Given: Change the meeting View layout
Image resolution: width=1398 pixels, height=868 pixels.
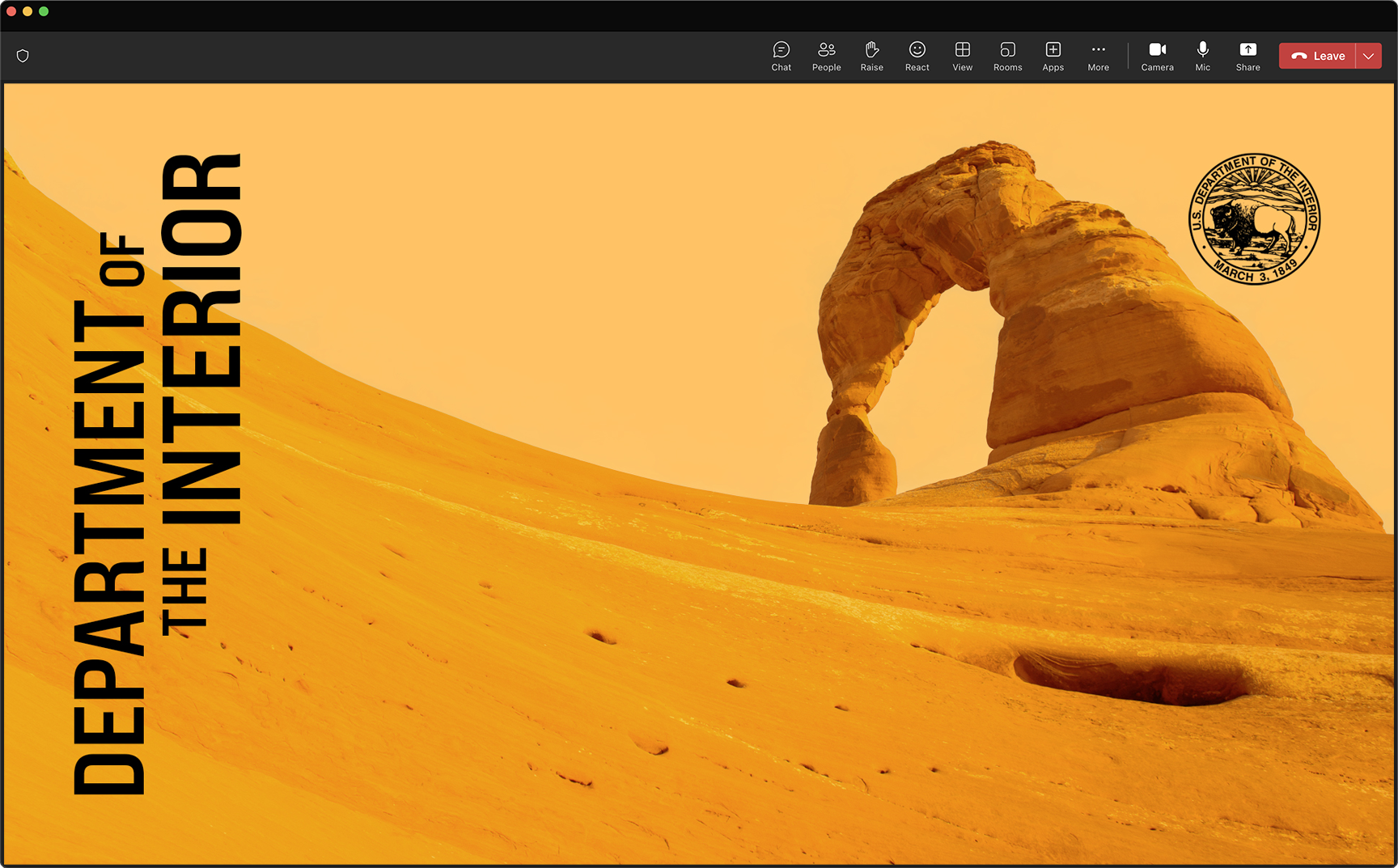Looking at the screenshot, I should pyautogui.click(x=962, y=56).
